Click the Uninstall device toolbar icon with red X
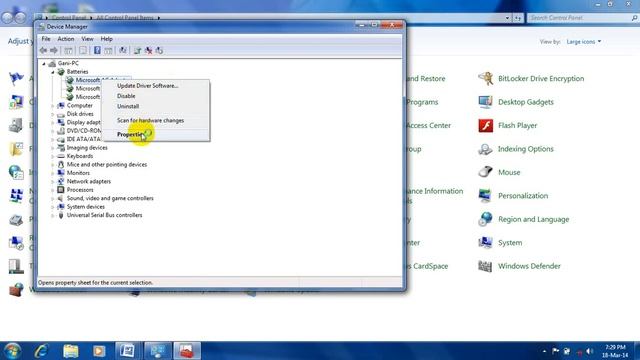640x360 pixels. 149,50
